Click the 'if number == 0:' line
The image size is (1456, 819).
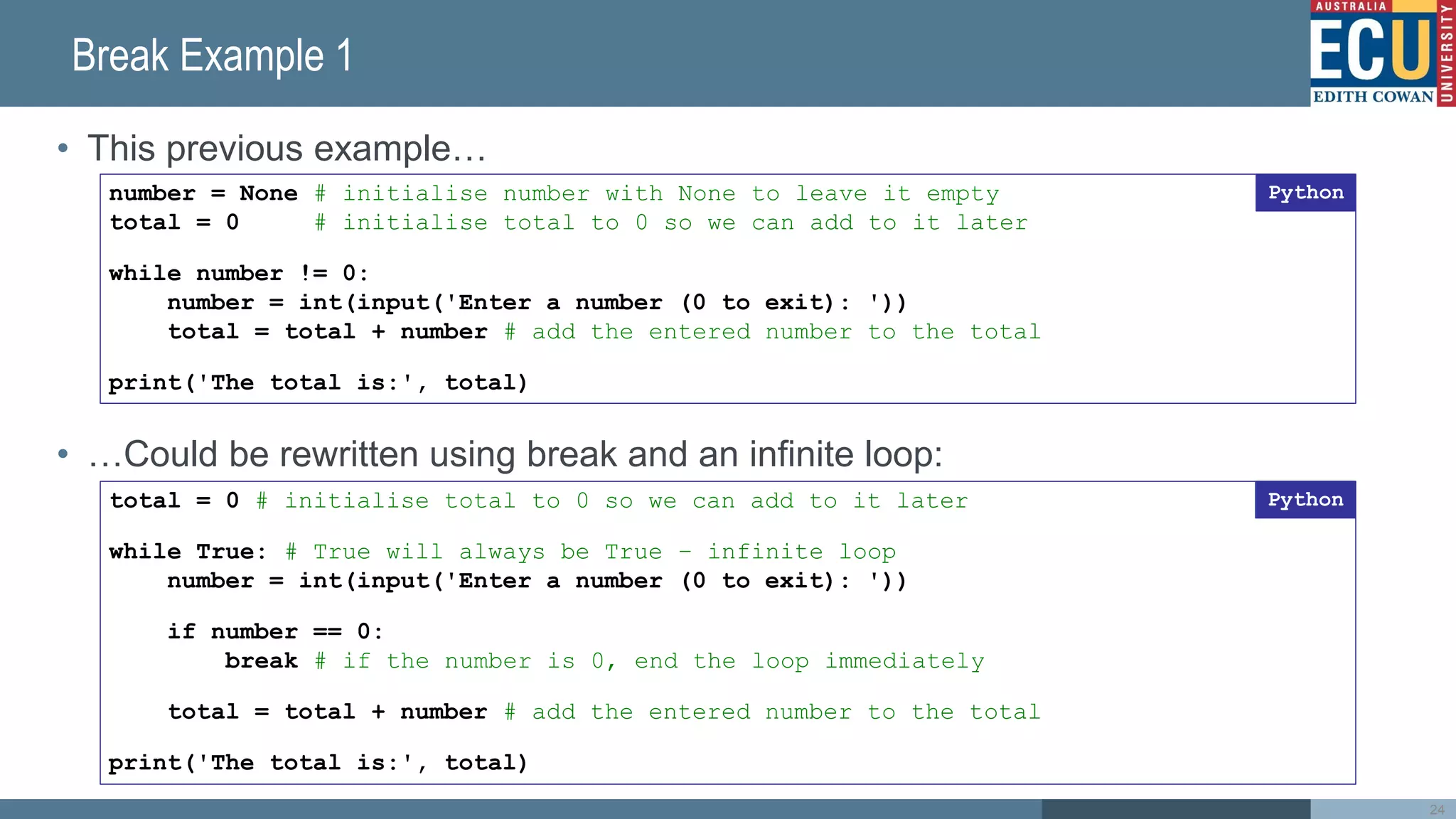click(275, 632)
